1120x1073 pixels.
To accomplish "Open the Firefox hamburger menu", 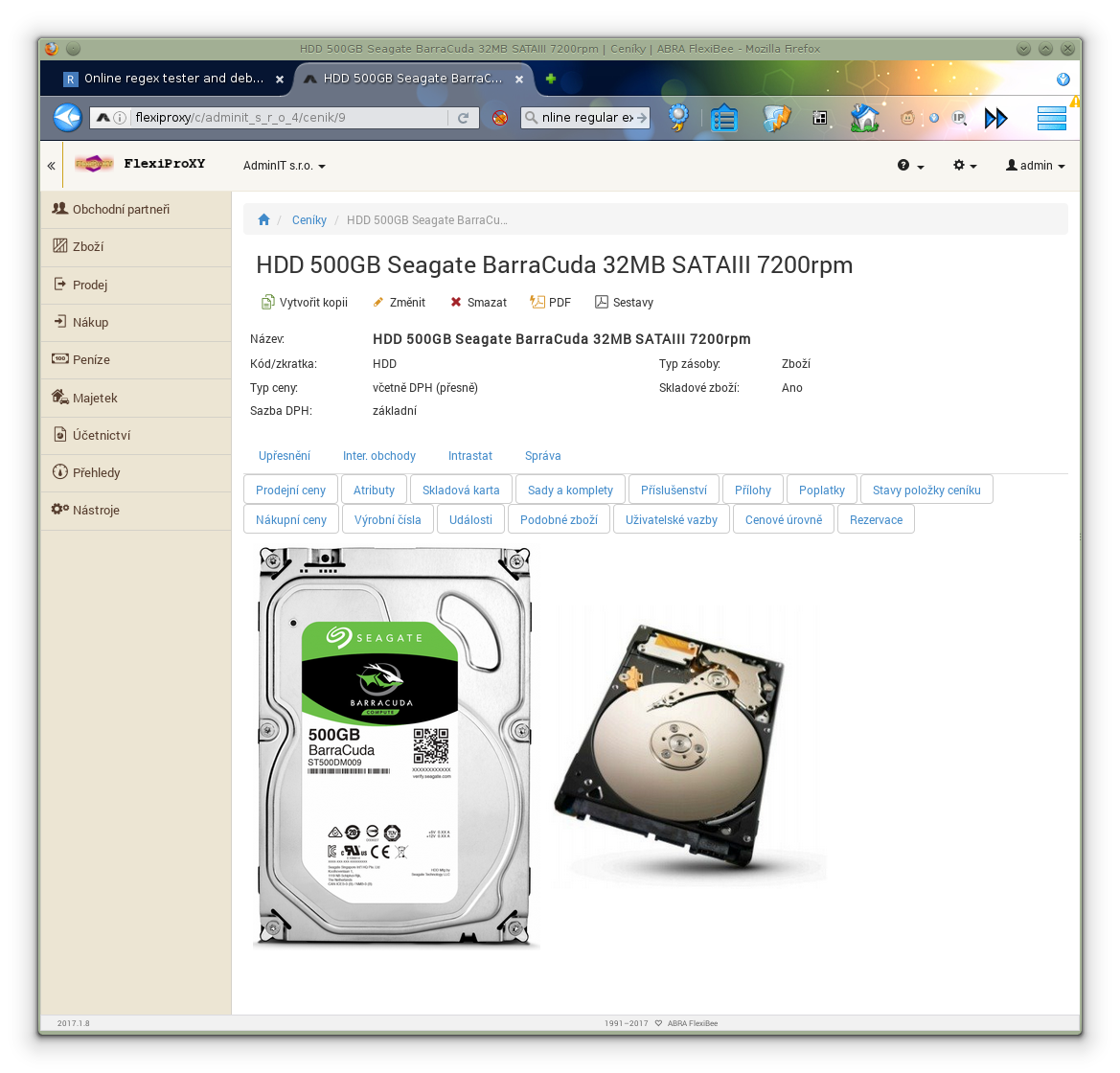I will (1051, 118).
